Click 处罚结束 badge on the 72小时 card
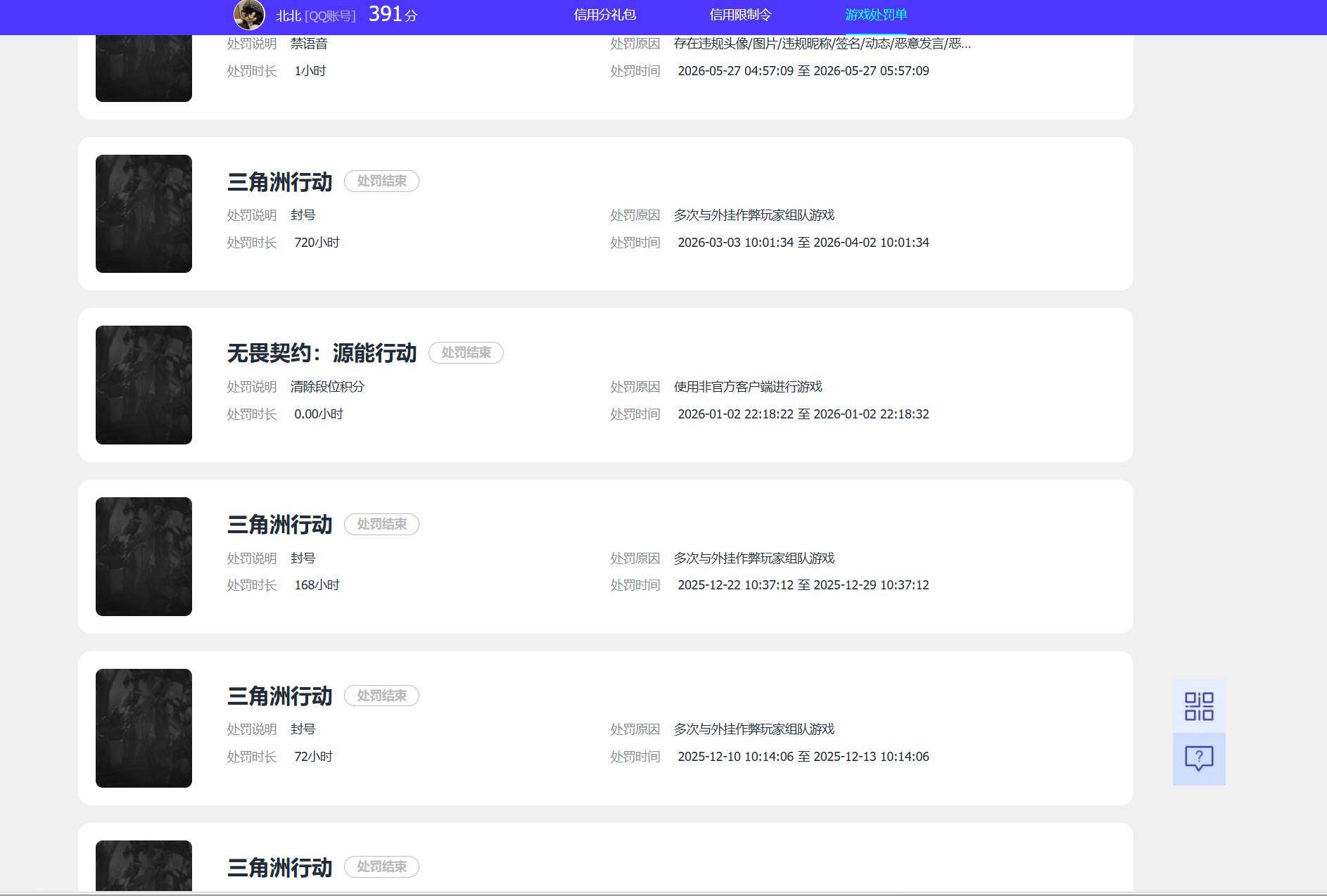Screen dimensions: 1327x896 click(381, 696)
